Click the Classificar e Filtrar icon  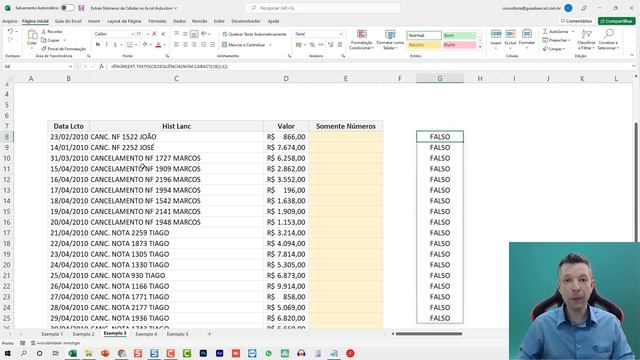click(587, 34)
